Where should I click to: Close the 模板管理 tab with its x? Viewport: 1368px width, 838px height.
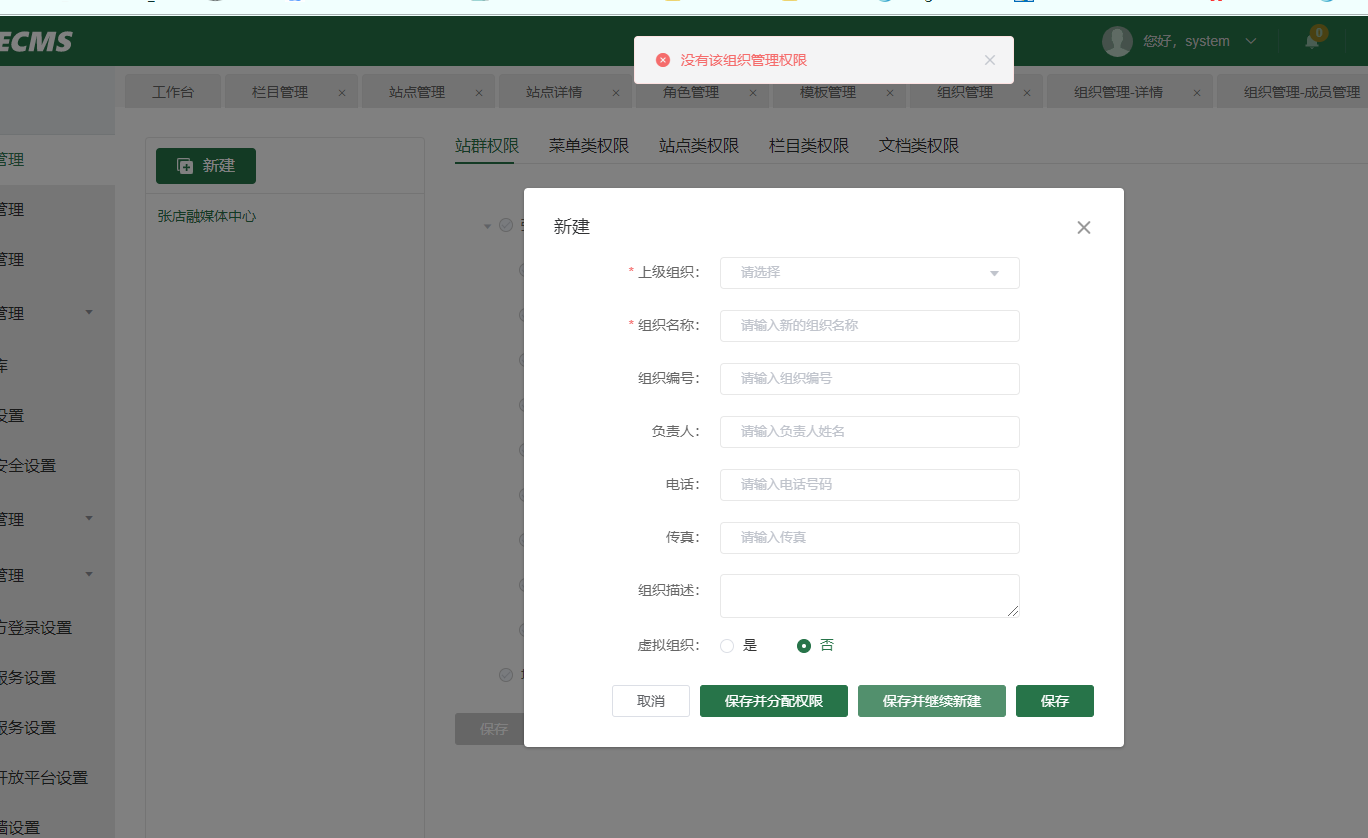point(890,93)
